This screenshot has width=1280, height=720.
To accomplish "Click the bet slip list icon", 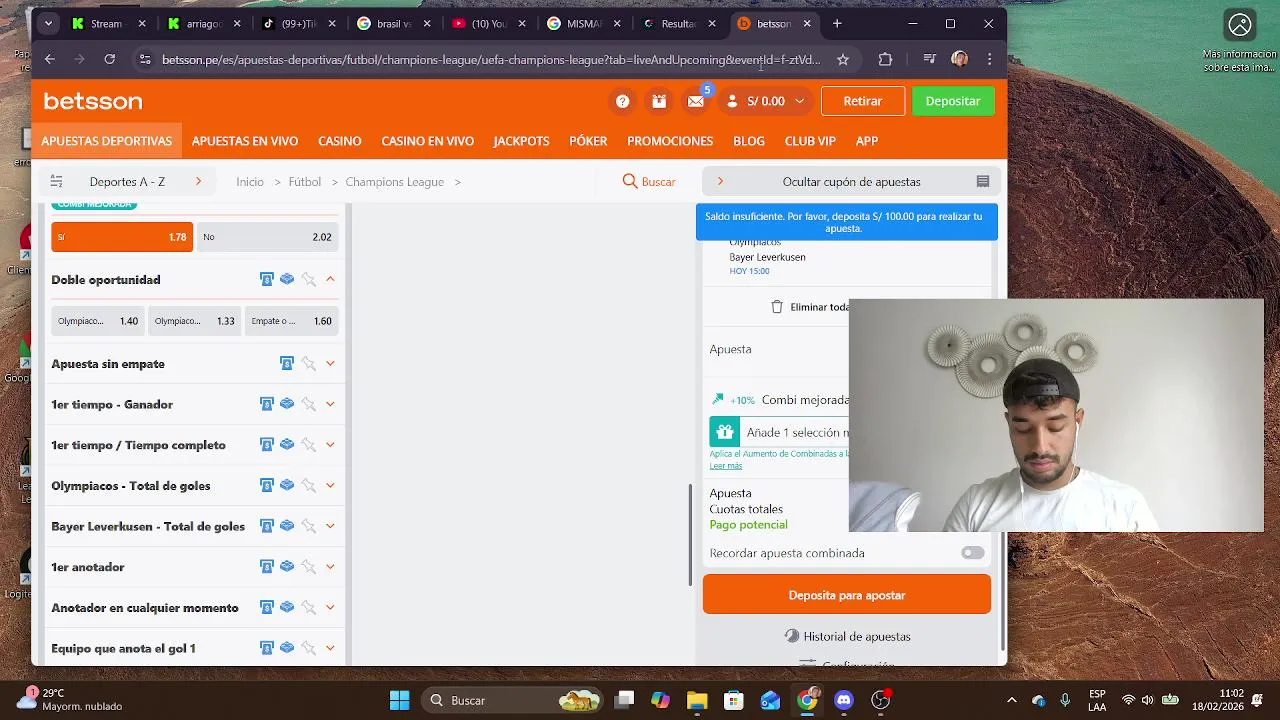I will pos(983,181).
